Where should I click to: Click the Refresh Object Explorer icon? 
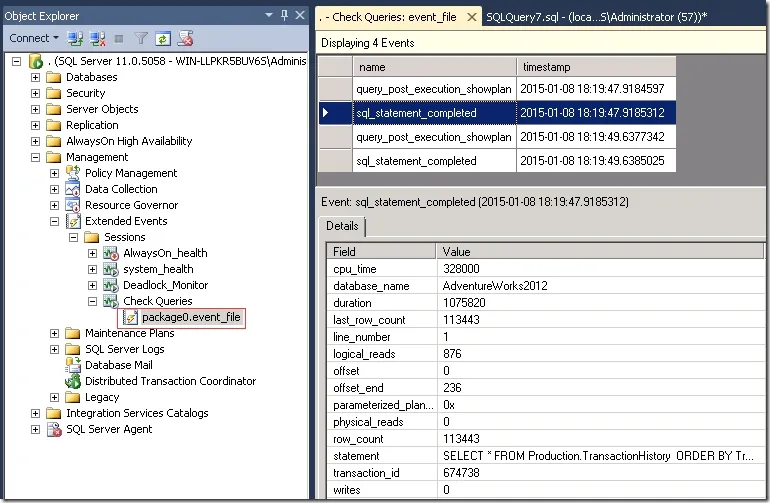(x=163, y=38)
